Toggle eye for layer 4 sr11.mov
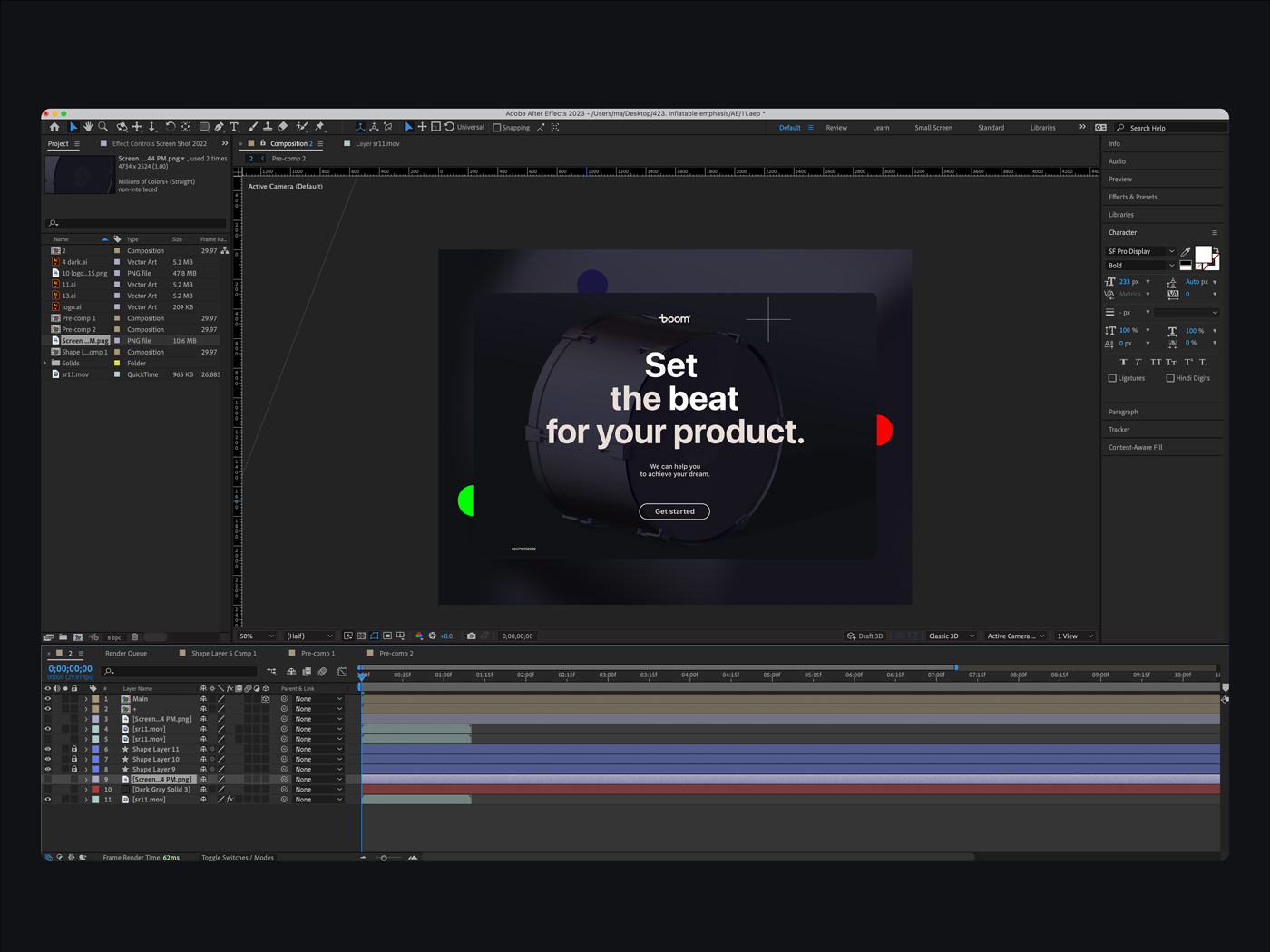This screenshot has width=1270, height=952. point(48,729)
